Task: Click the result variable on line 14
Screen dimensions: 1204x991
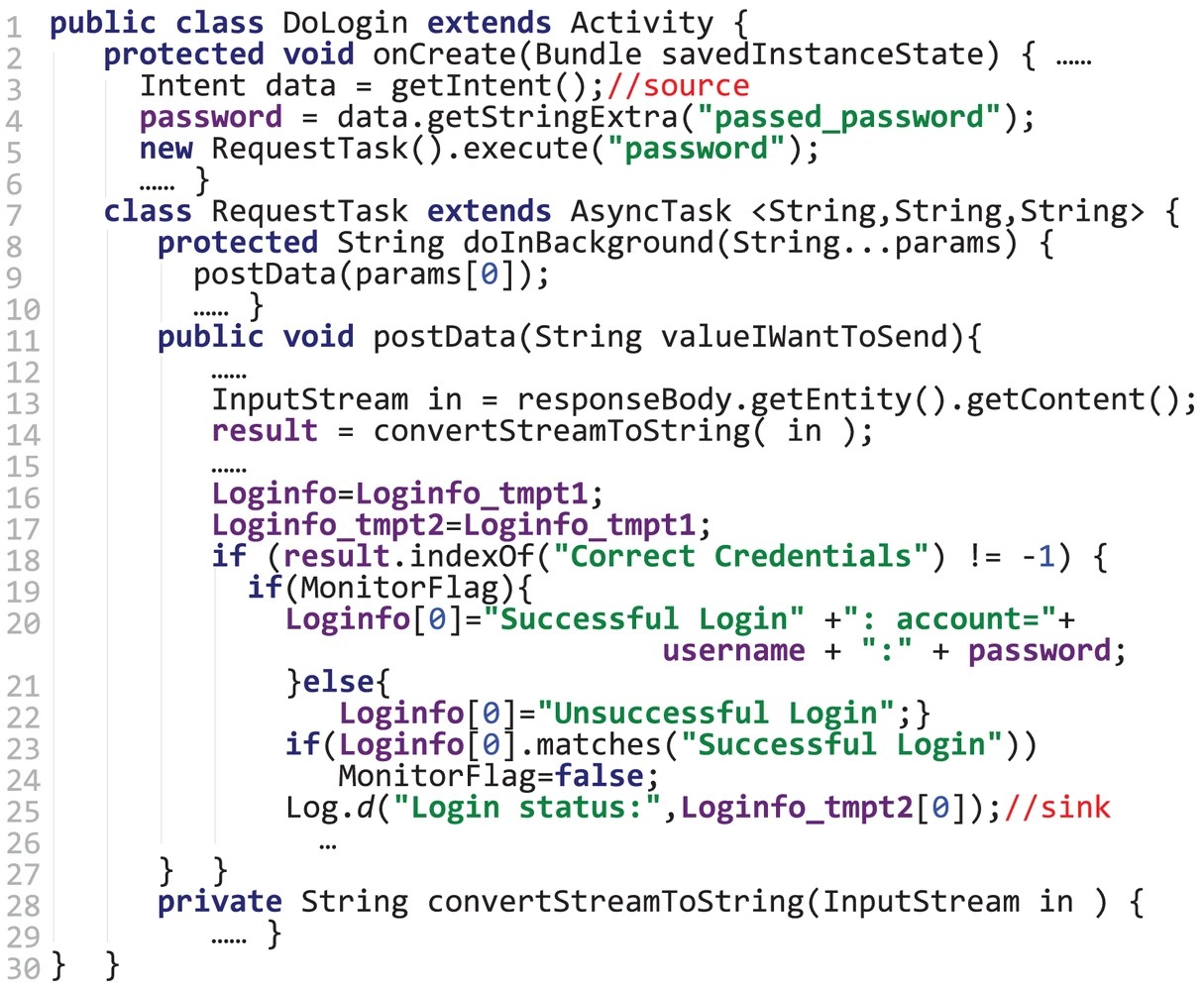Action: 266,431
